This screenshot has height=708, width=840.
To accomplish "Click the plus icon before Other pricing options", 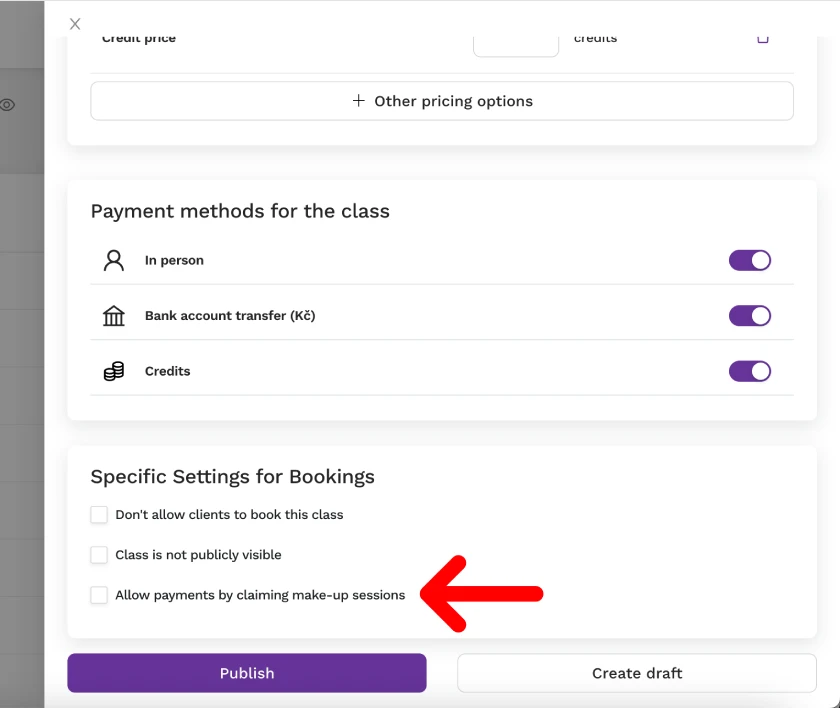I will [x=358, y=101].
